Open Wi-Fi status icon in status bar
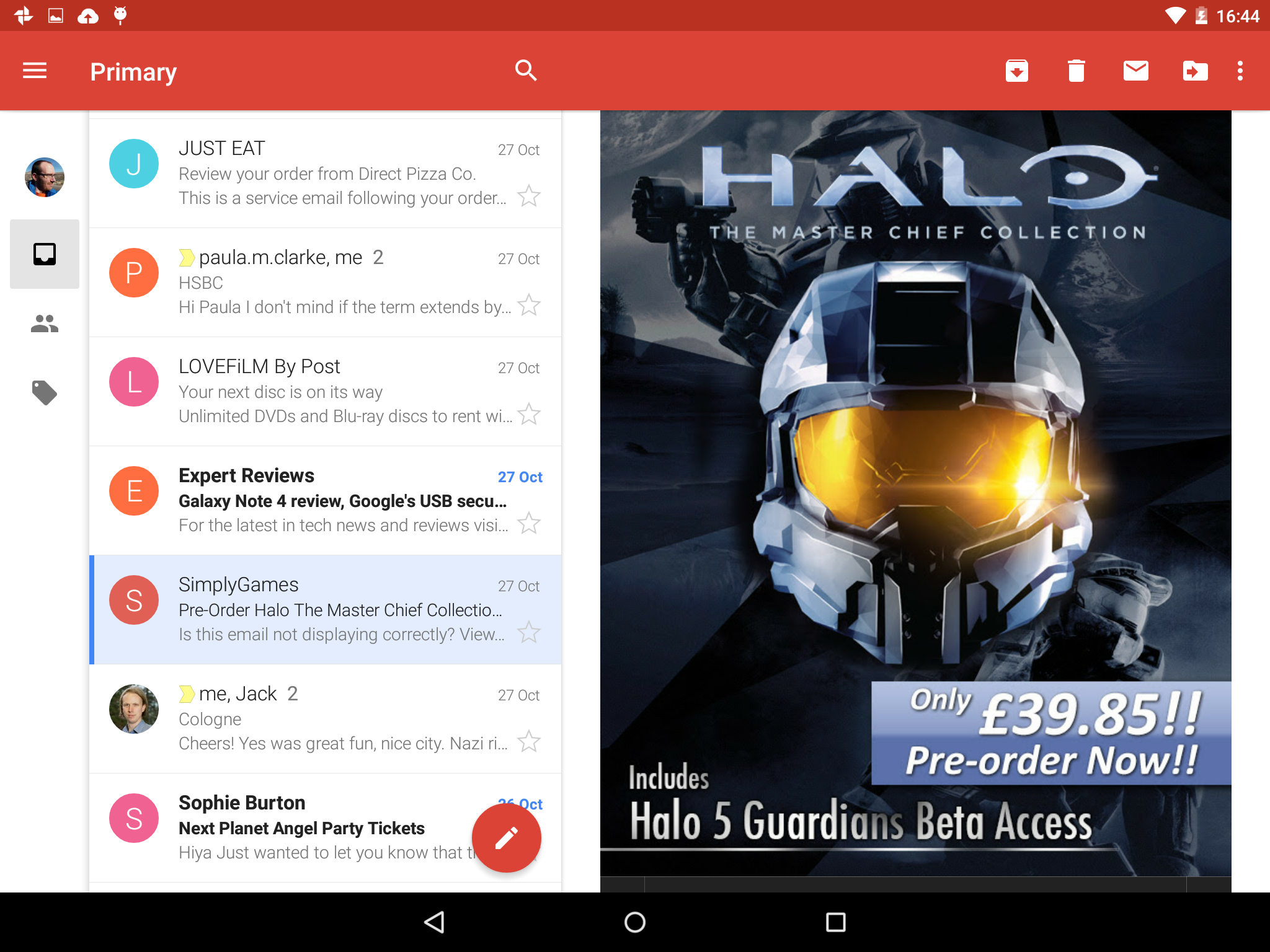 pyautogui.click(x=1175, y=15)
